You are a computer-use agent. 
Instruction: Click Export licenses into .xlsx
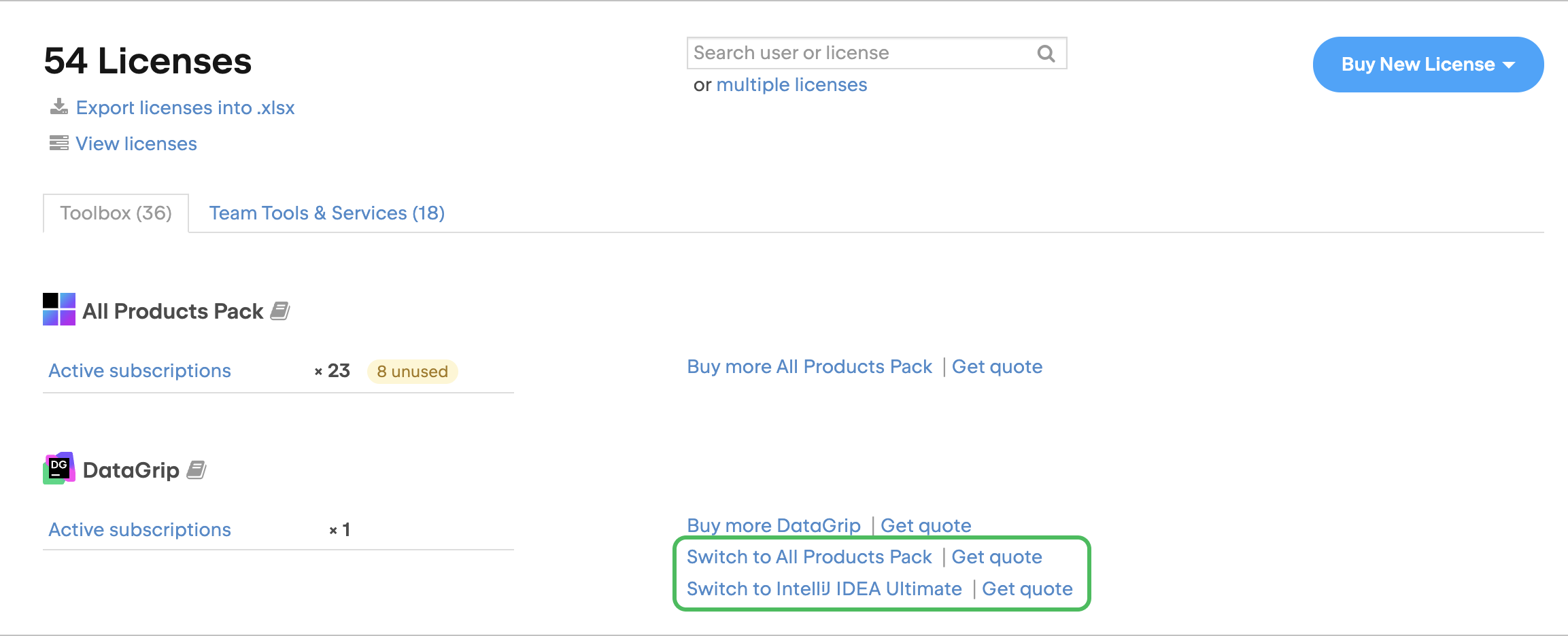click(x=186, y=107)
